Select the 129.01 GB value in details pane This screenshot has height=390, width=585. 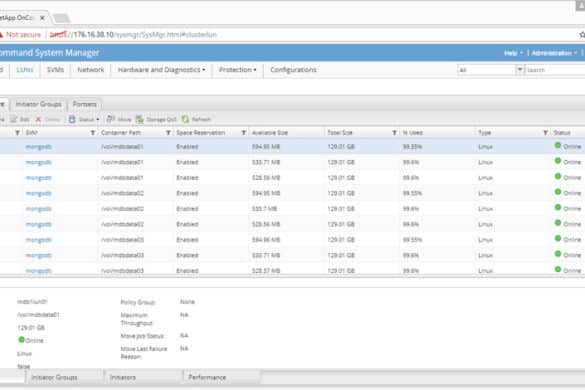31,328
